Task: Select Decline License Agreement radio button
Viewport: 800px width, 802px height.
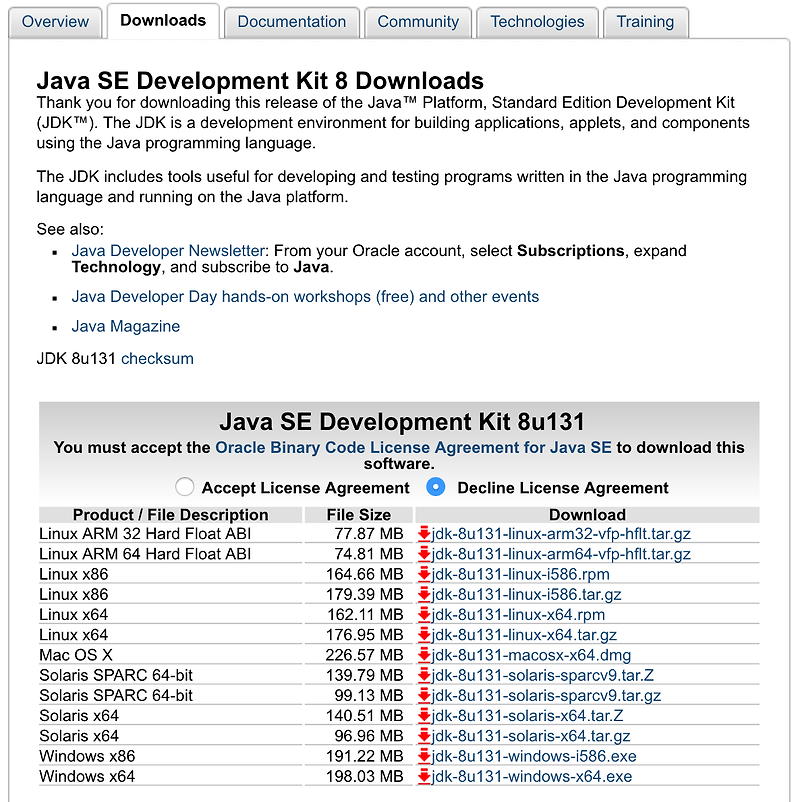Action: coord(436,487)
